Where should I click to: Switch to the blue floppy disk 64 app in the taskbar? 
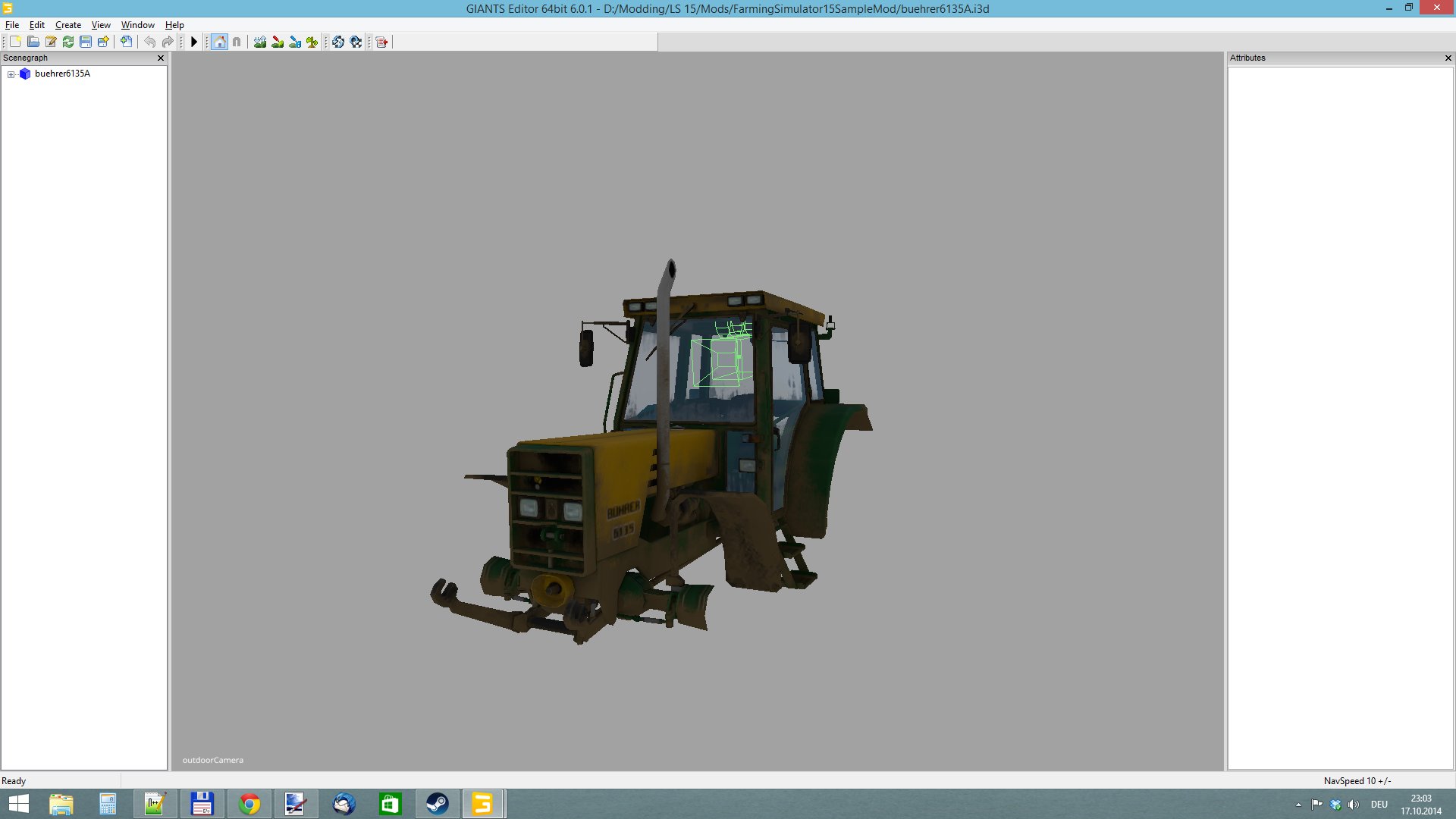click(202, 804)
